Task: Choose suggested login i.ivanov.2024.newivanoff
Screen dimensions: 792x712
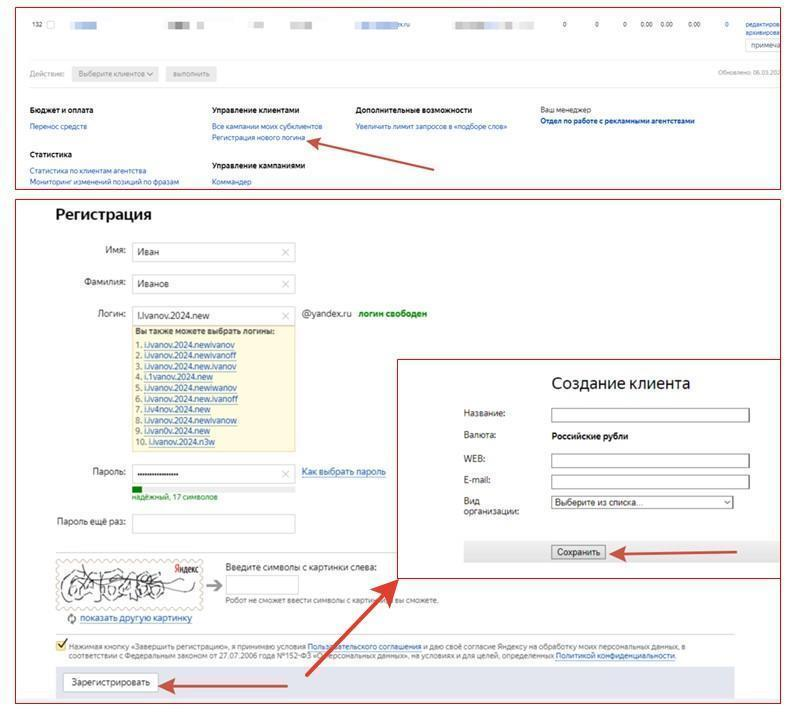Action: click(x=190, y=355)
